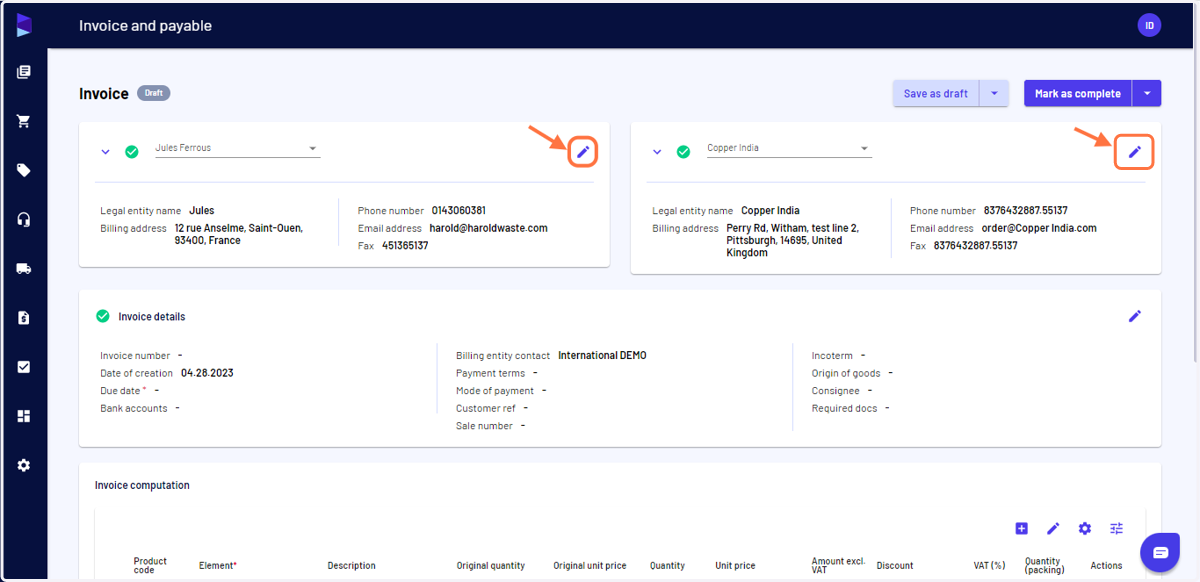
Task: Click the Invoice computation heading
Action: pyautogui.click(x=142, y=485)
